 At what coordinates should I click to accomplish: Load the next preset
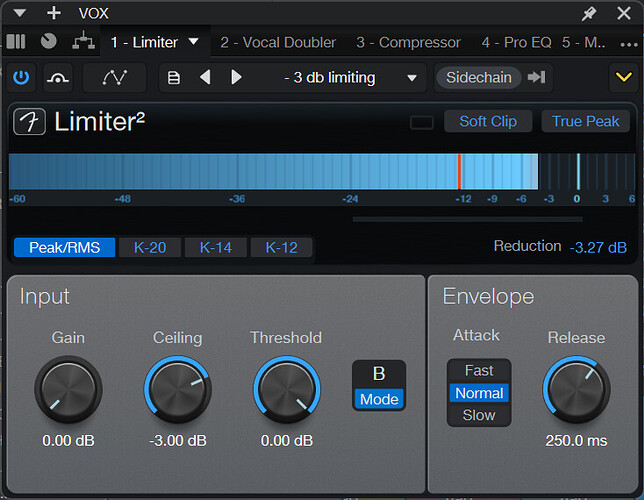(x=236, y=77)
